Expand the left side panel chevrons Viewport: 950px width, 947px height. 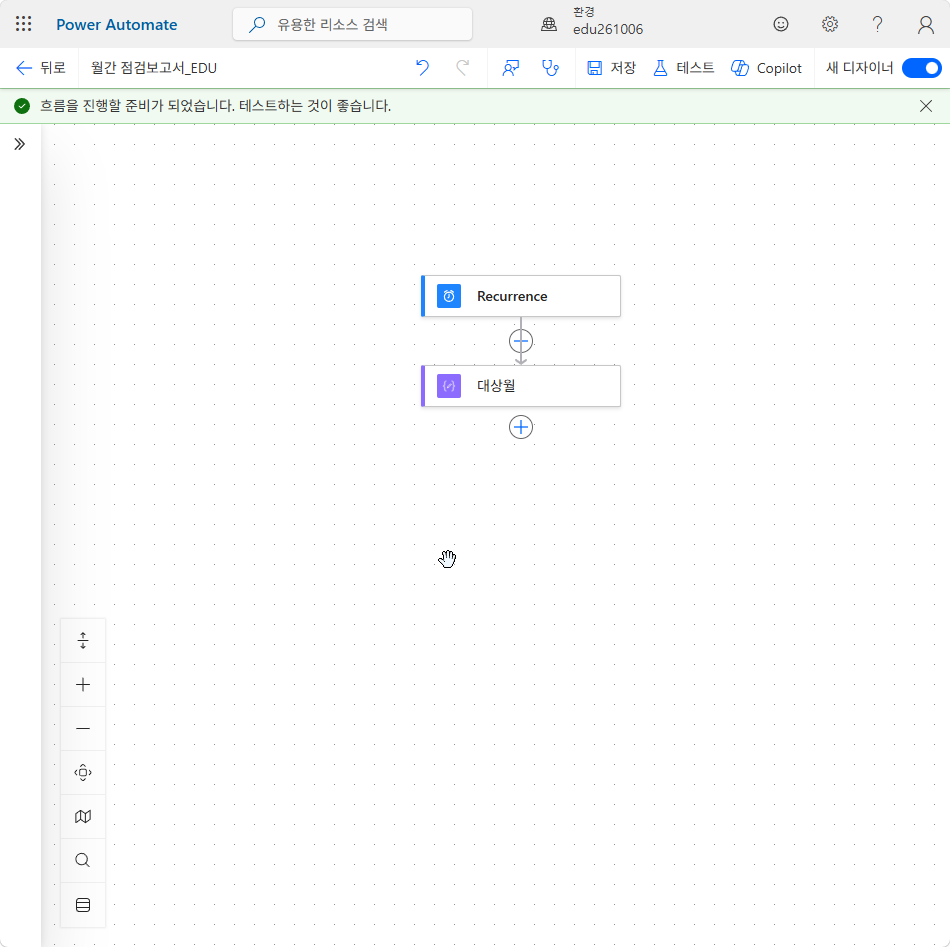click(x=19, y=144)
